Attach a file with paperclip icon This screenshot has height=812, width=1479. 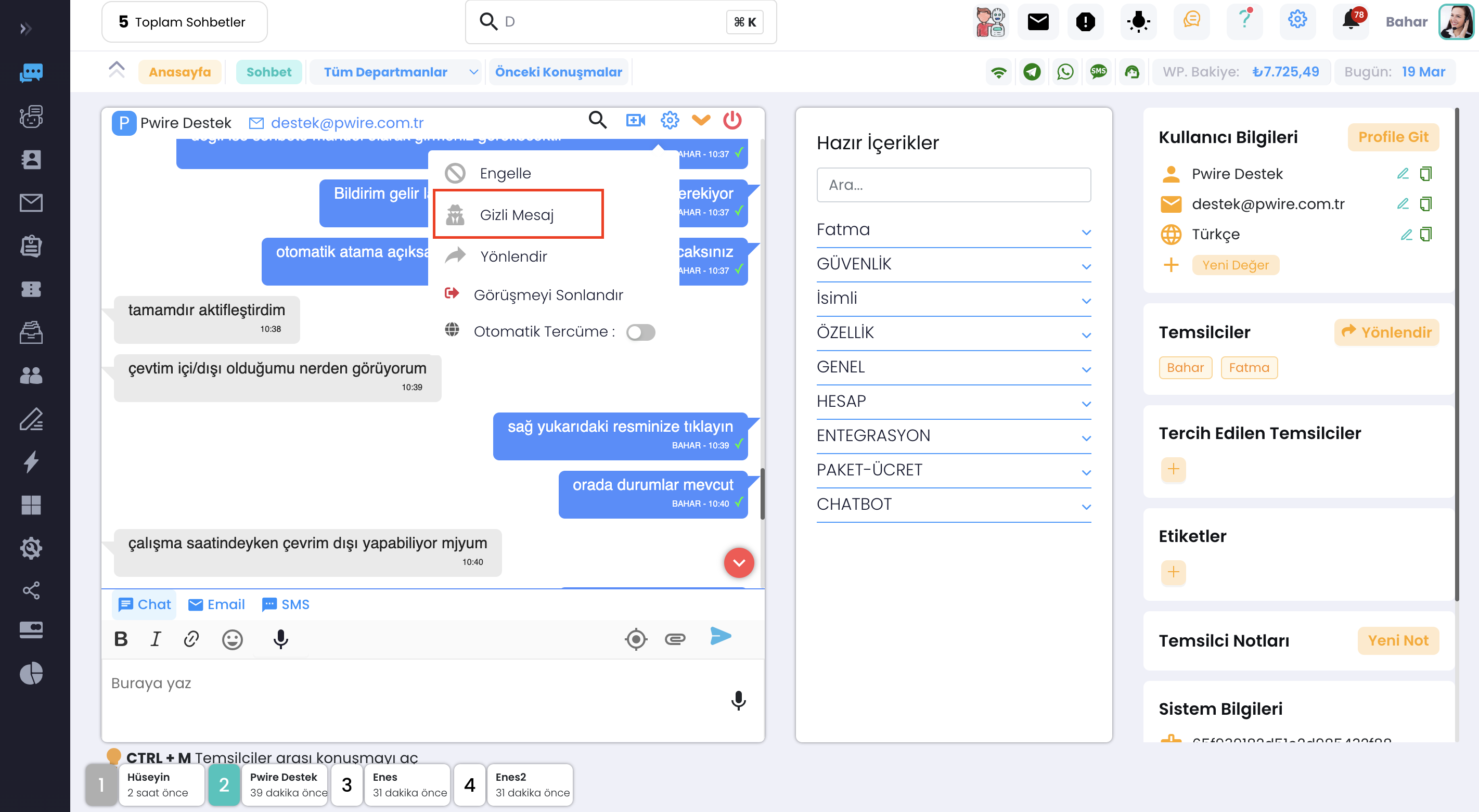(675, 639)
